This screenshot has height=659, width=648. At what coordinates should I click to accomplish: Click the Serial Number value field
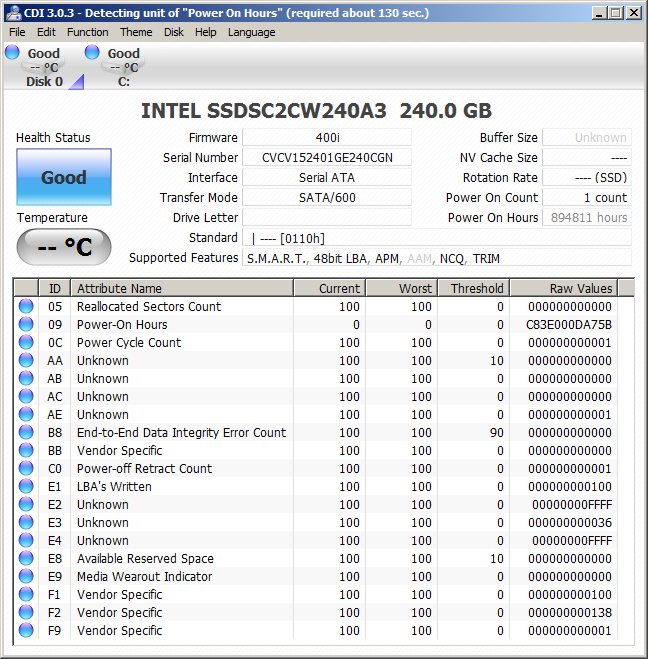(x=326, y=158)
